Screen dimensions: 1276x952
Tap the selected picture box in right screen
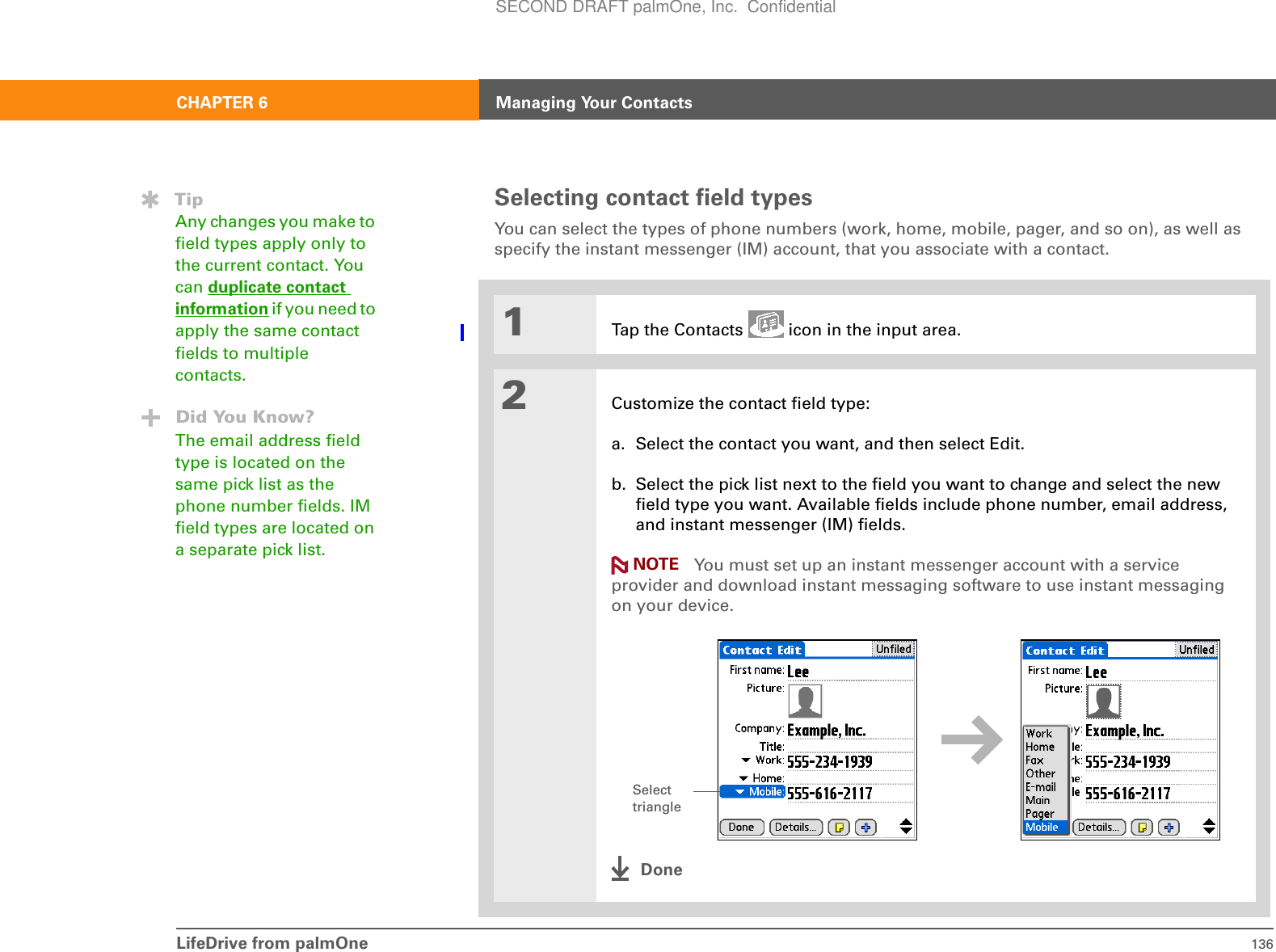pyautogui.click(x=1103, y=701)
